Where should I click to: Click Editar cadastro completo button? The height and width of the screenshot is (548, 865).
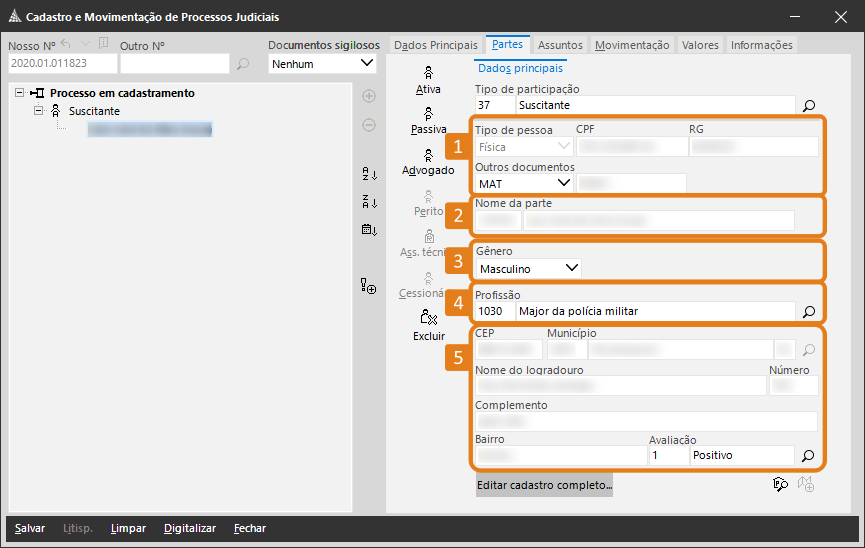point(544,485)
